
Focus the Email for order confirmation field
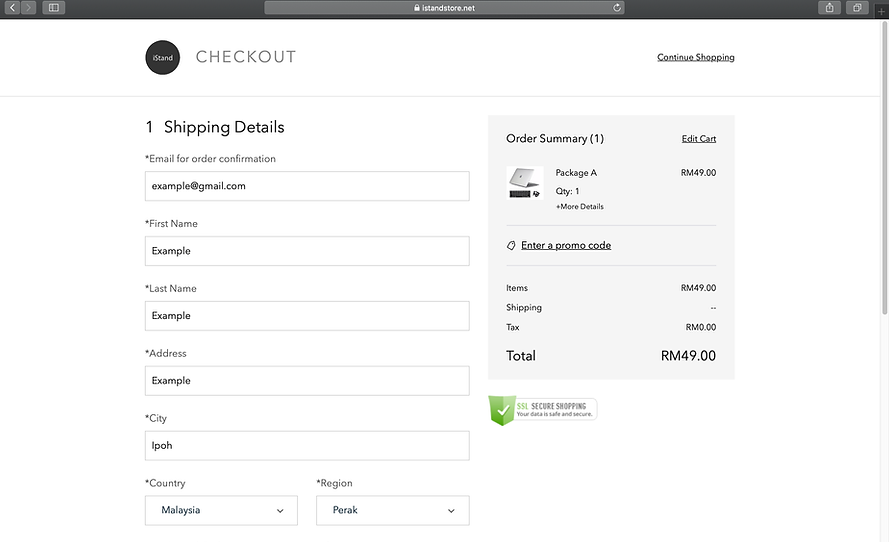(x=307, y=186)
